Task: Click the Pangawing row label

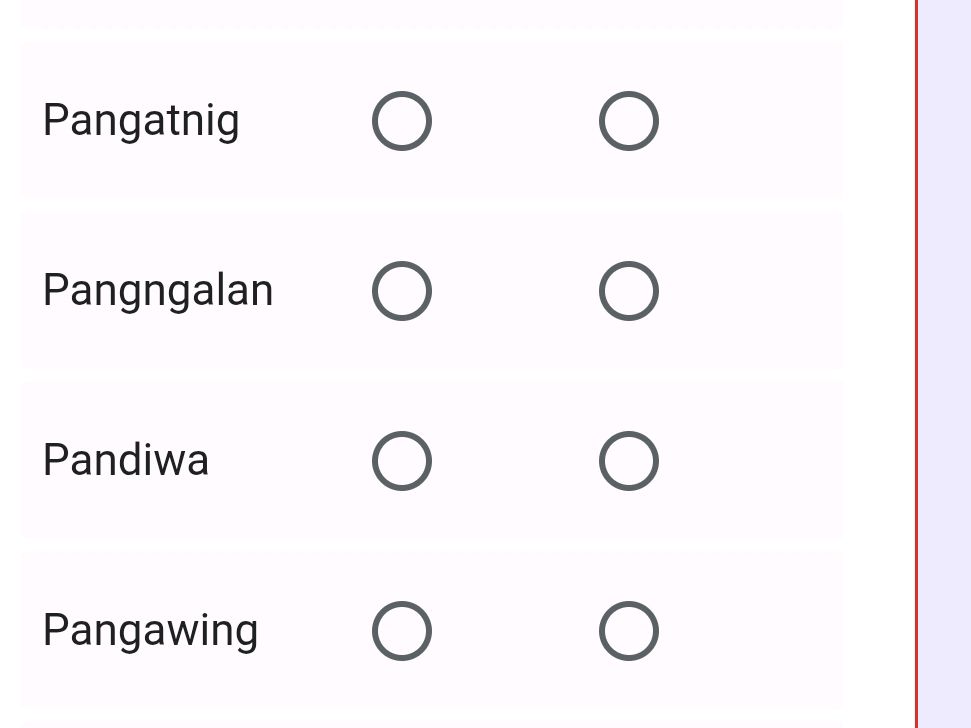Action: [150, 630]
